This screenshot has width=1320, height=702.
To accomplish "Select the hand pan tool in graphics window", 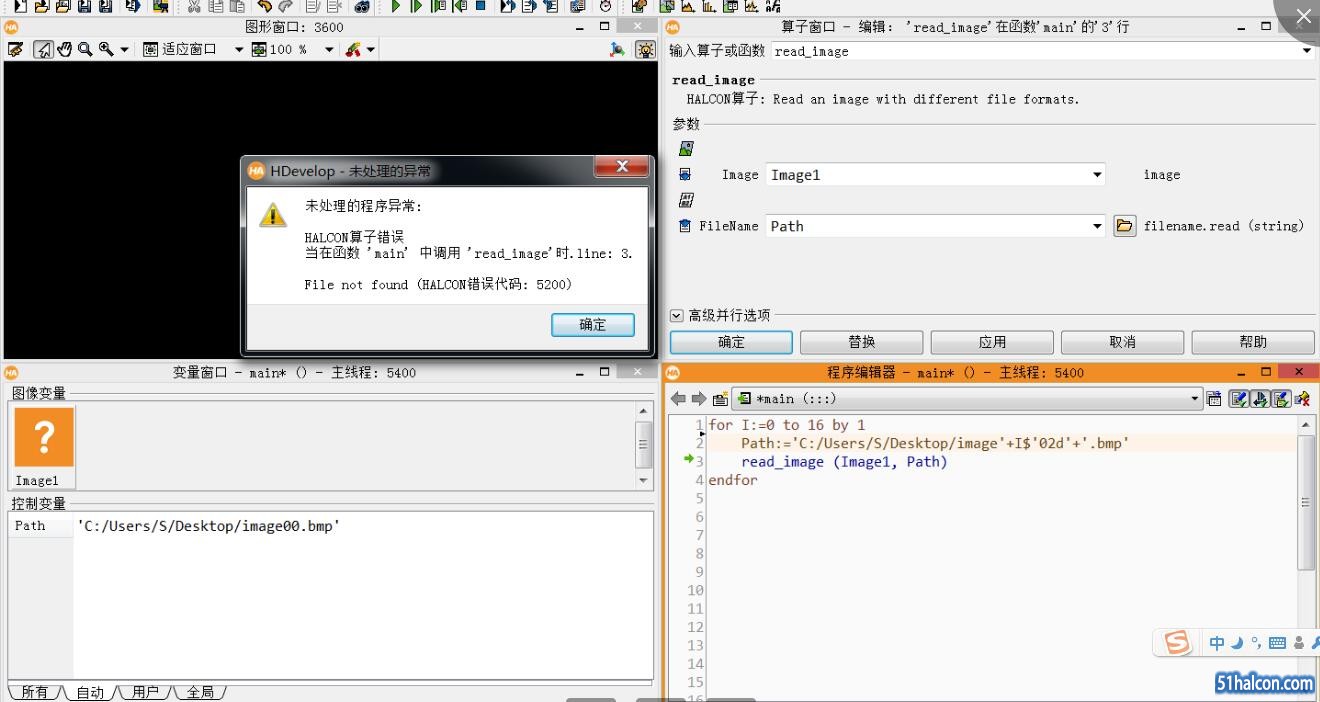I will (x=65, y=49).
